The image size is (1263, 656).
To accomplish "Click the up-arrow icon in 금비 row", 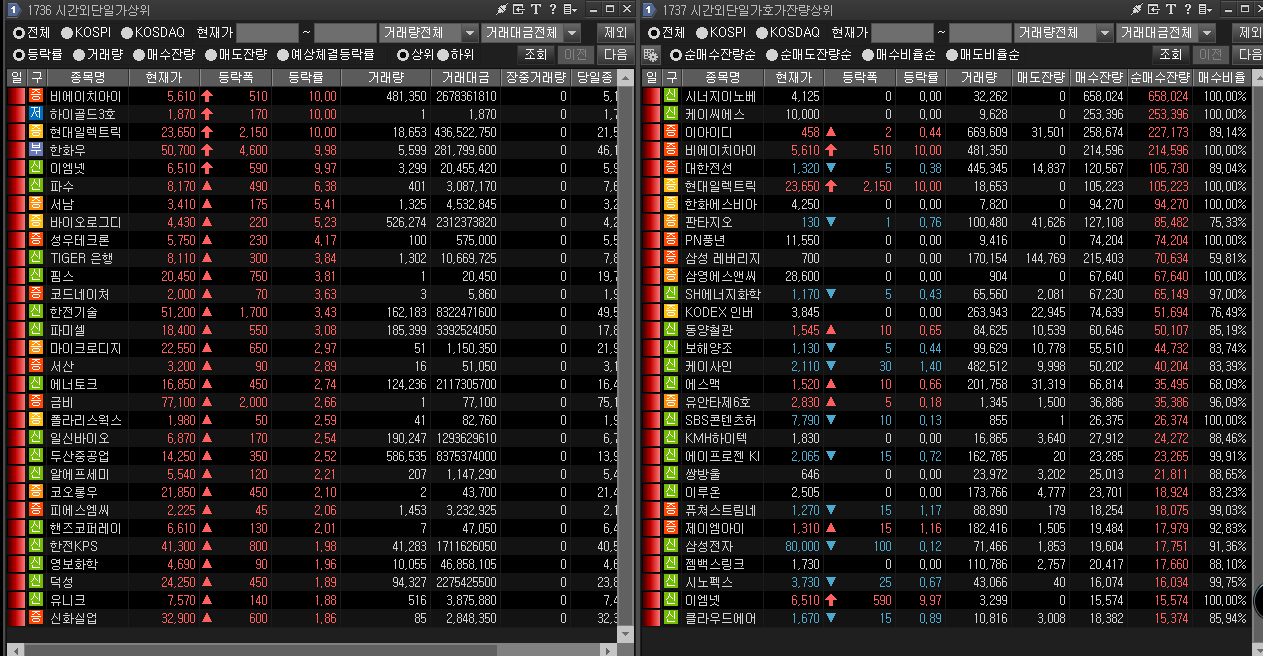I will (208, 402).
